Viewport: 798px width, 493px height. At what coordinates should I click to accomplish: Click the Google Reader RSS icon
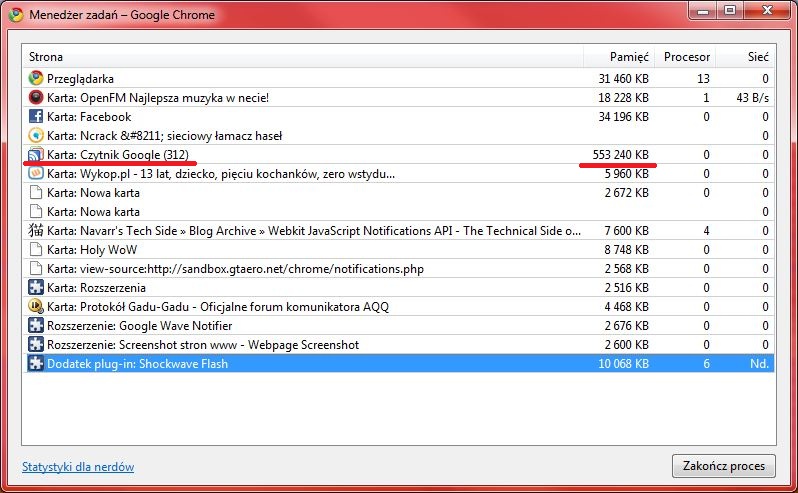click(36, 155)
